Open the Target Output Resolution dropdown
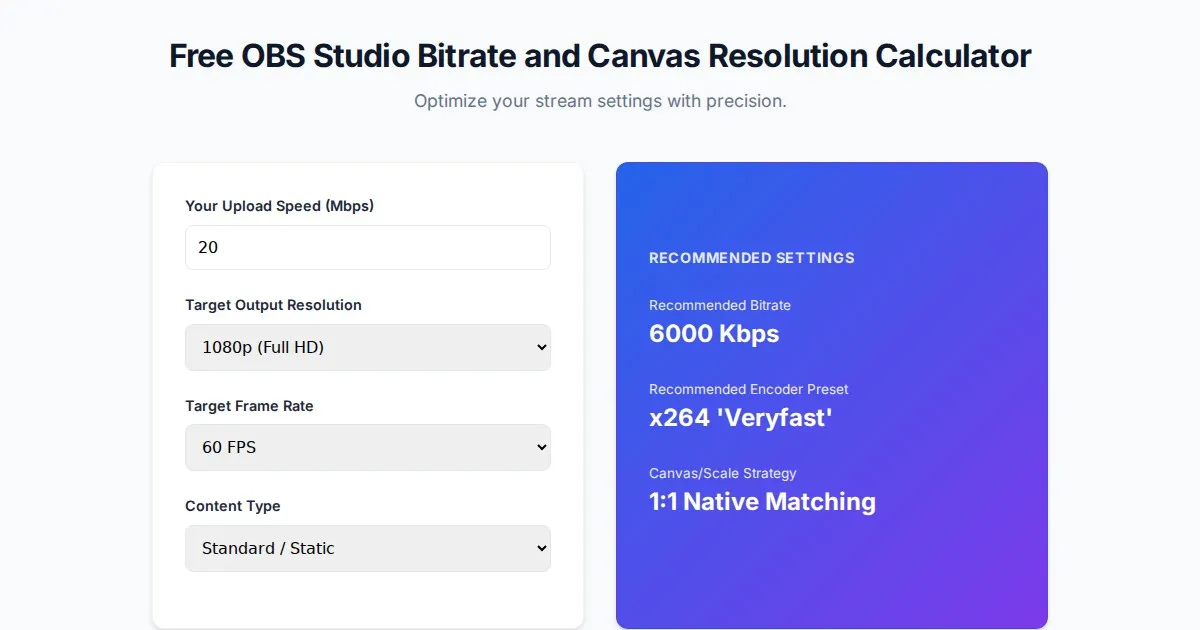1200x630 pixels. (367, 347)
